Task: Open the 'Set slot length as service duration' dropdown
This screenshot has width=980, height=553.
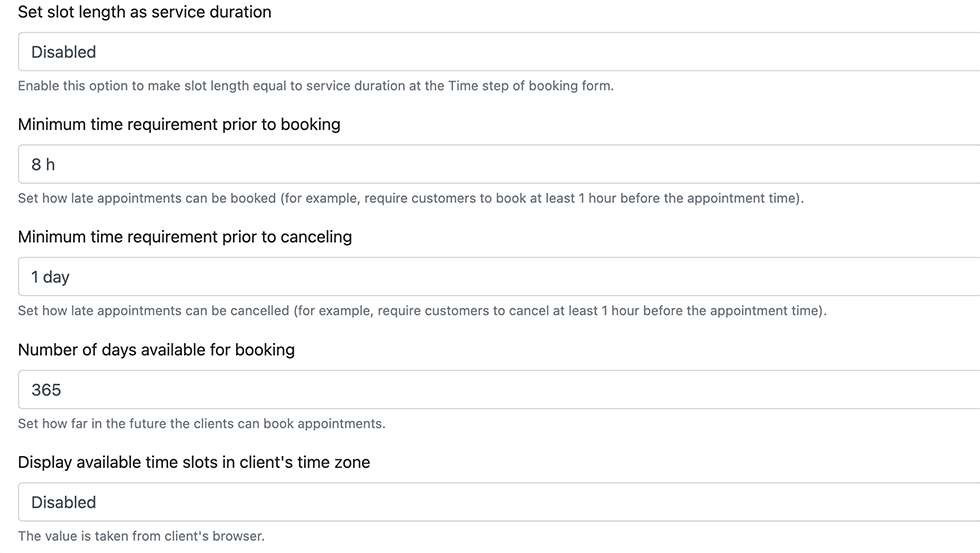Action: click(500, 52)
